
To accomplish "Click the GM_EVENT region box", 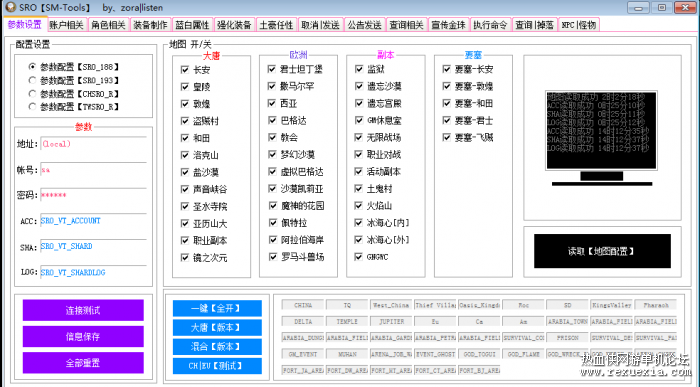I will (x=303, y=354).
